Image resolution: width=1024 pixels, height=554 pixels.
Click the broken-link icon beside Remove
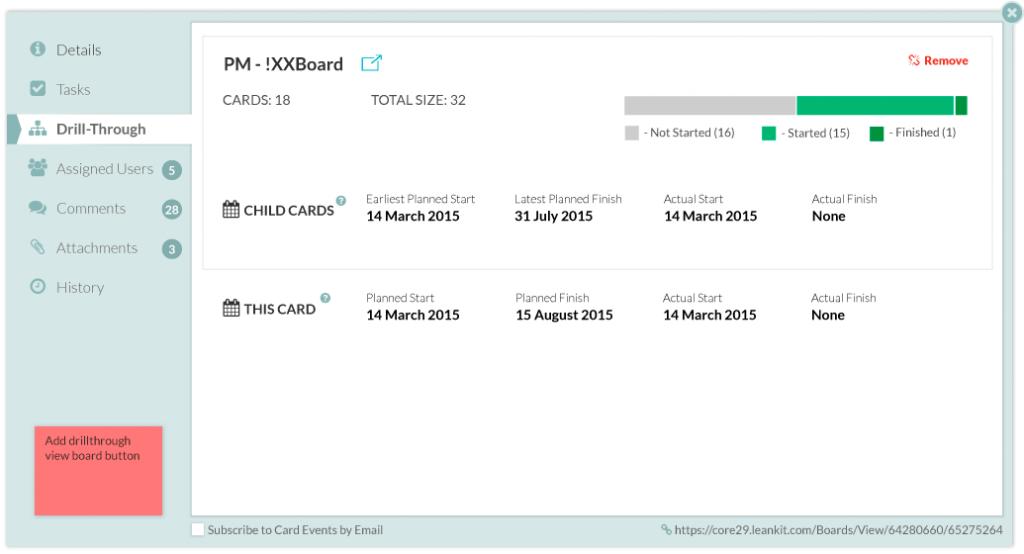click(914, 60)
